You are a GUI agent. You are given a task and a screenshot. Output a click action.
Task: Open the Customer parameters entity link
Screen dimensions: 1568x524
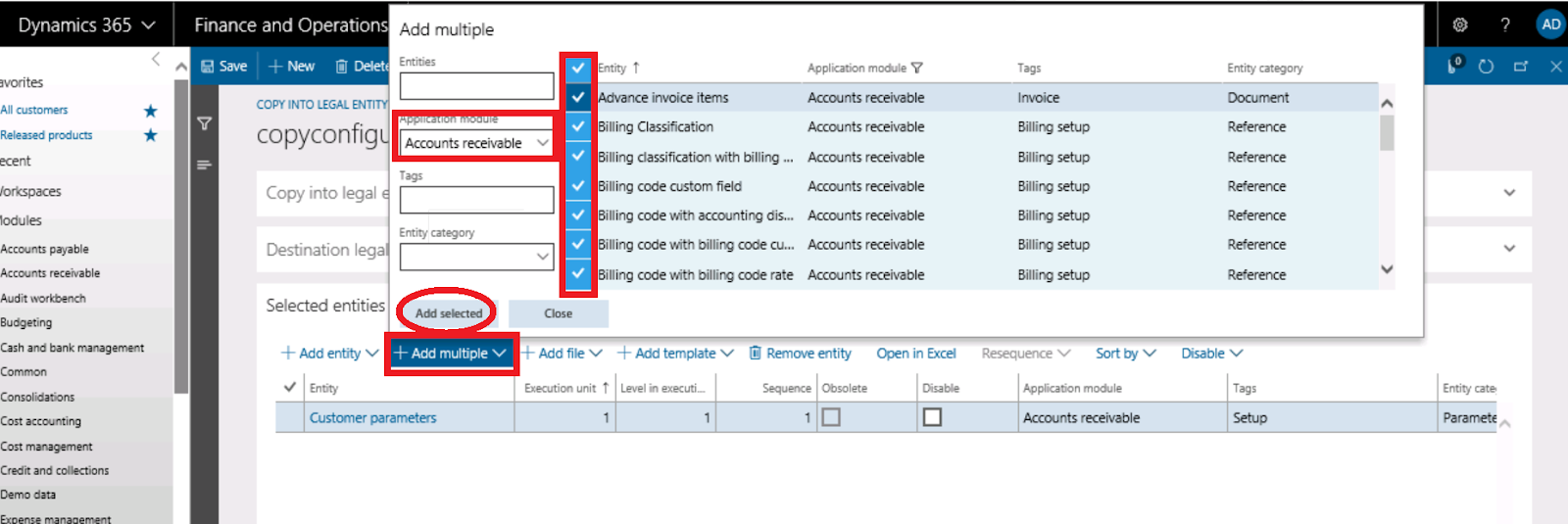pos(372,417)
